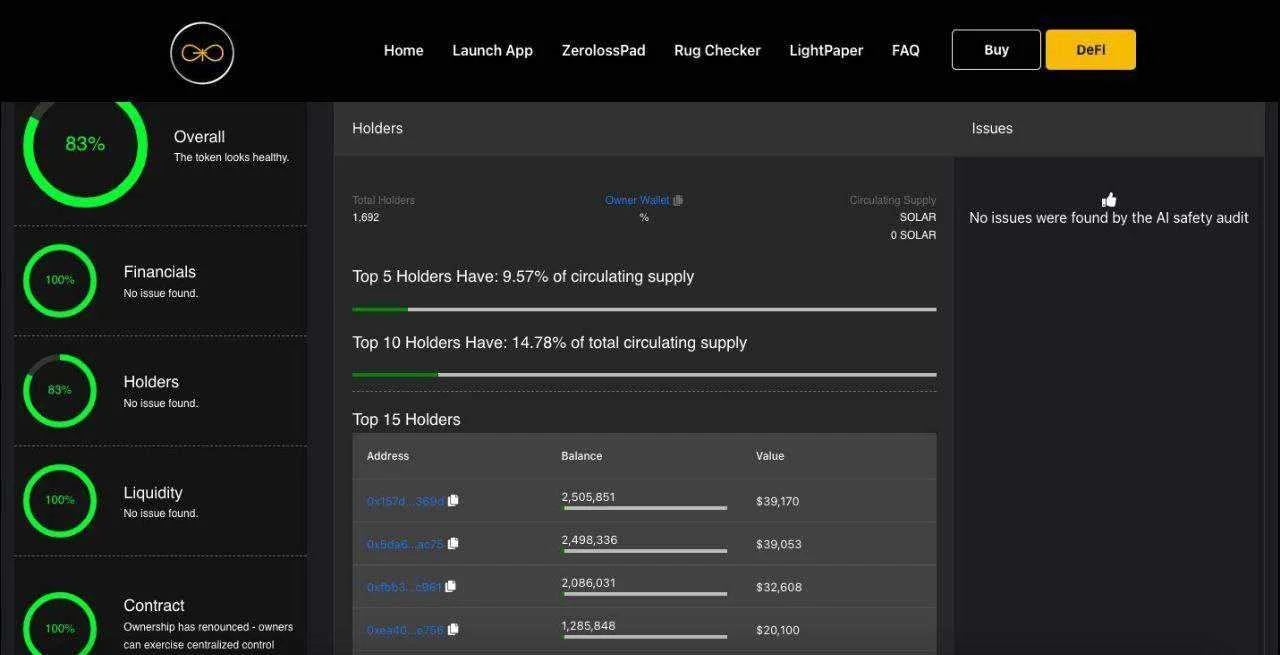Click 'Ownership has renounced' contract note
The height and width of the screenshot is (655, 1280).
(x=208, y=636)
